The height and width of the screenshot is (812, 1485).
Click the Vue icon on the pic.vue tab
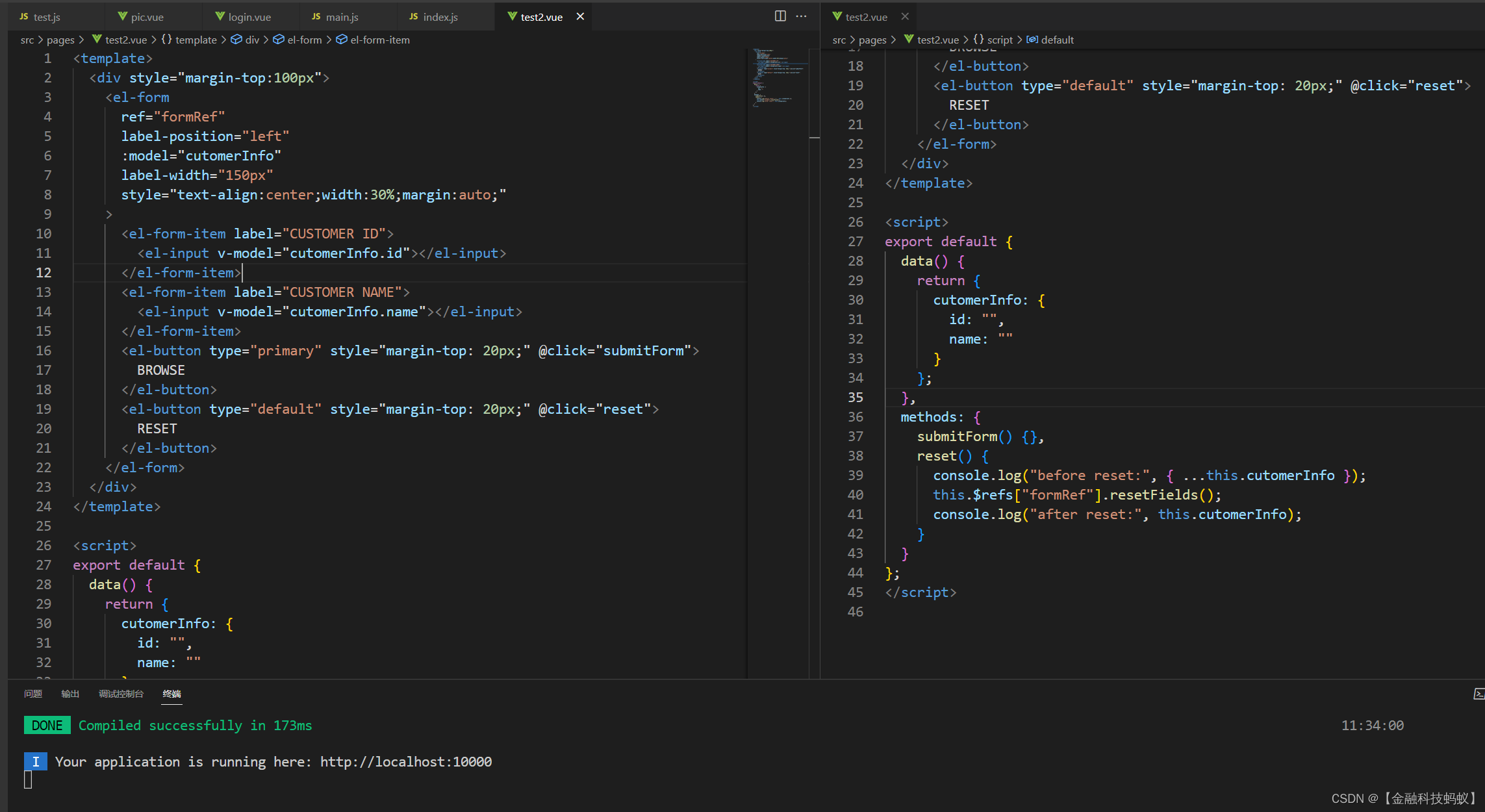coord(122,16)
